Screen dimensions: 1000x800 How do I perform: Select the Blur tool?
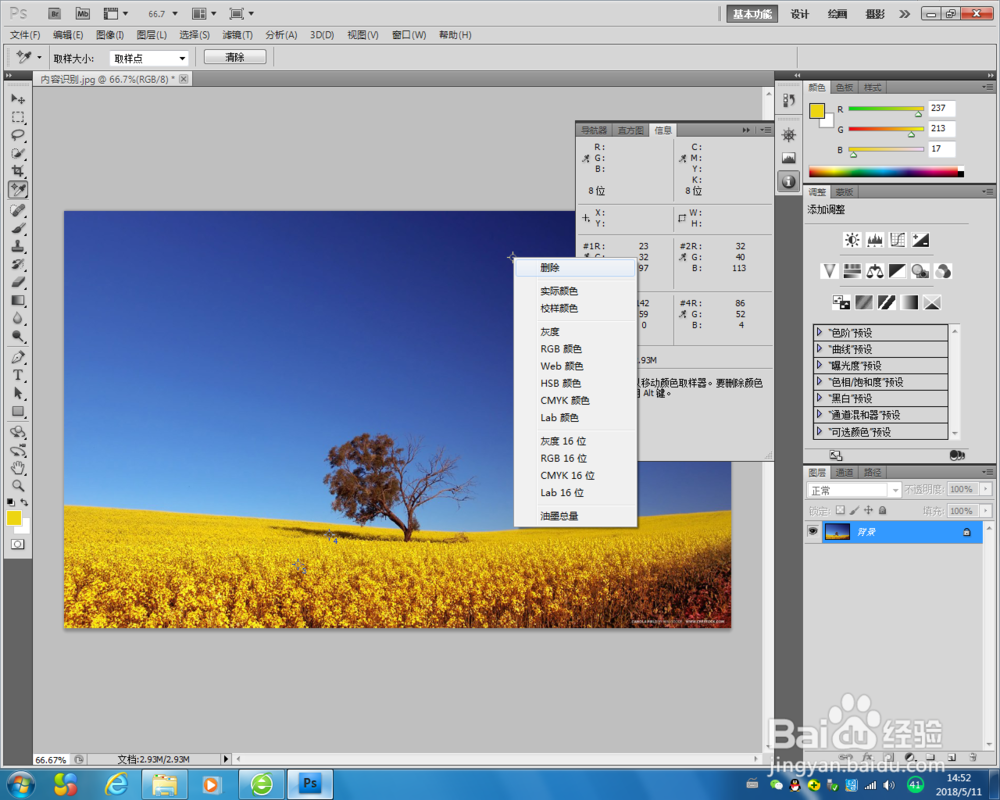pos(18,318)
